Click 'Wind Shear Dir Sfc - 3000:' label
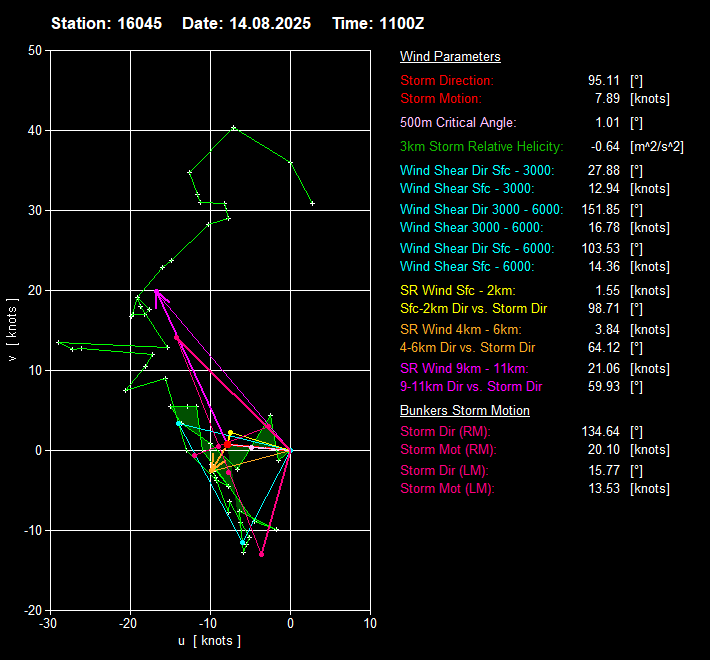Viewport: 710px width, 660px height. [477, 171]
